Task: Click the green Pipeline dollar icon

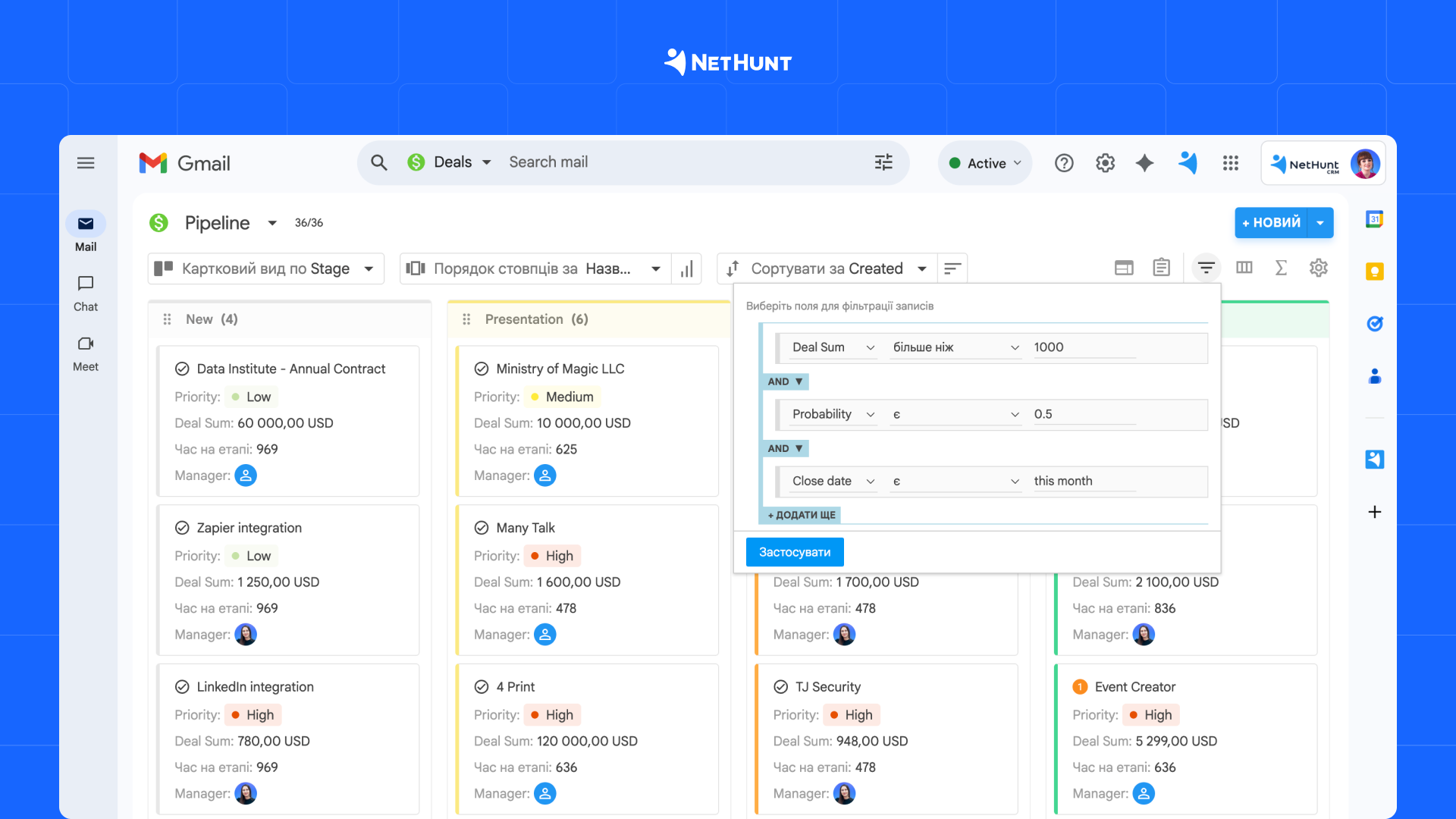Action: pyautogui.click(x=158, y=223)
